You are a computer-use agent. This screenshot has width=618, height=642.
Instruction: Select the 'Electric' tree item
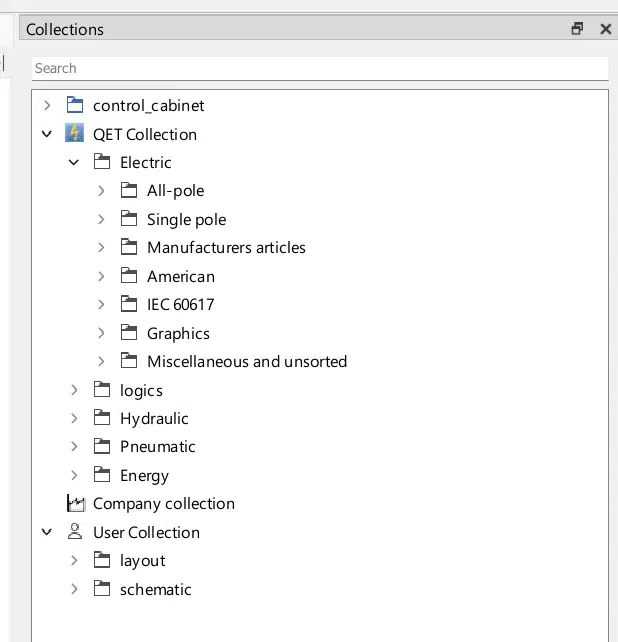click(145, 163)
